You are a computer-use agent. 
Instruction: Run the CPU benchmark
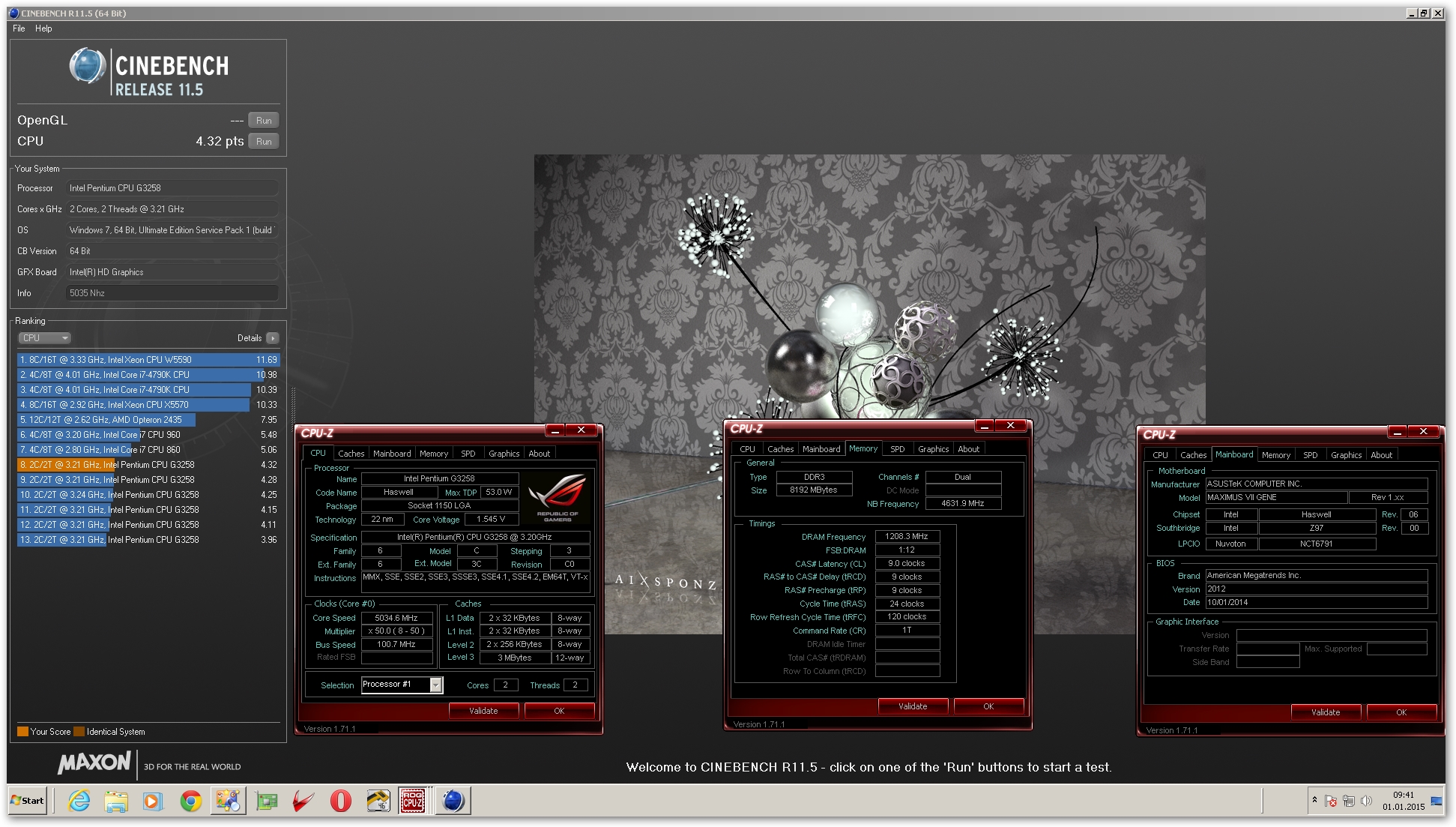[264, 142]
